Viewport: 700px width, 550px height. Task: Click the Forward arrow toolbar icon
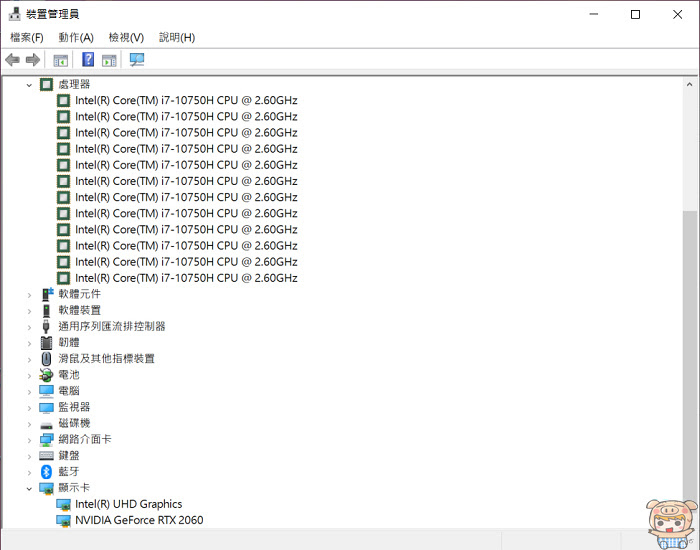click(x=33, y=59)
